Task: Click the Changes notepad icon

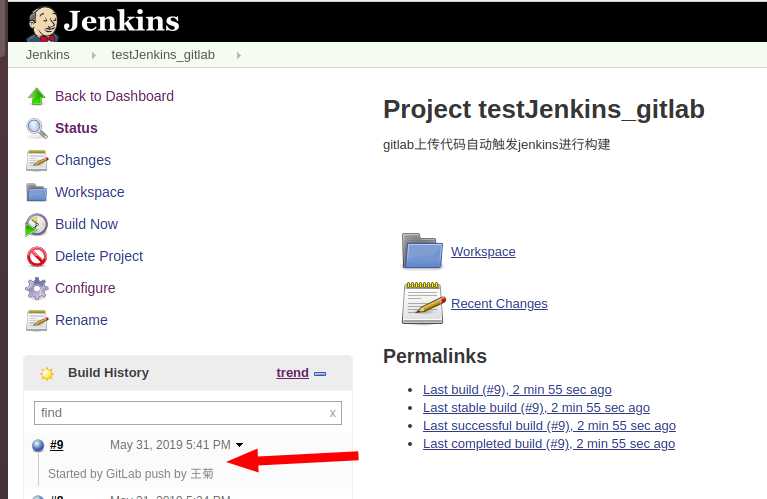Action: 37,160
